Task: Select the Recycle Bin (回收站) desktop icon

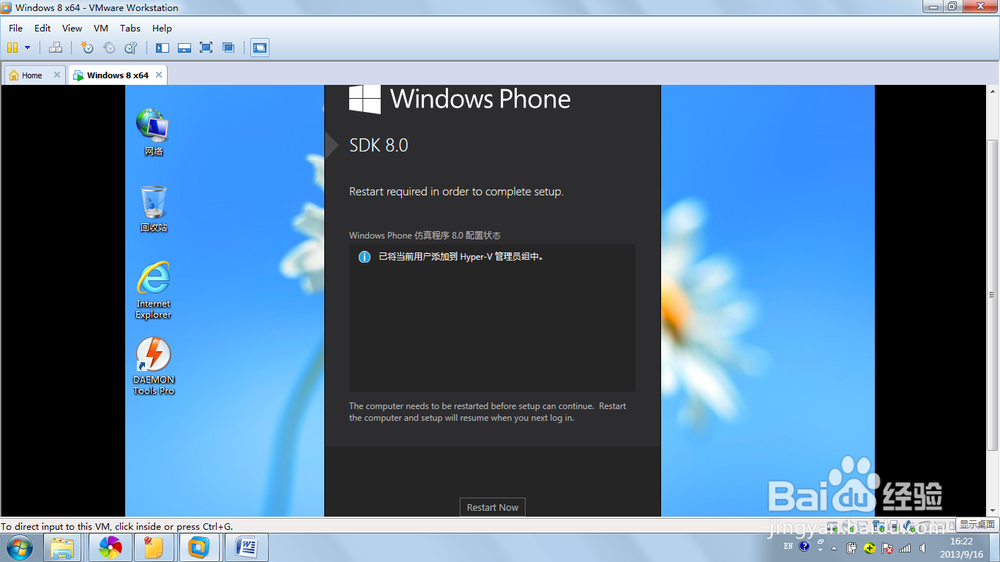Action: pos(153,209)
